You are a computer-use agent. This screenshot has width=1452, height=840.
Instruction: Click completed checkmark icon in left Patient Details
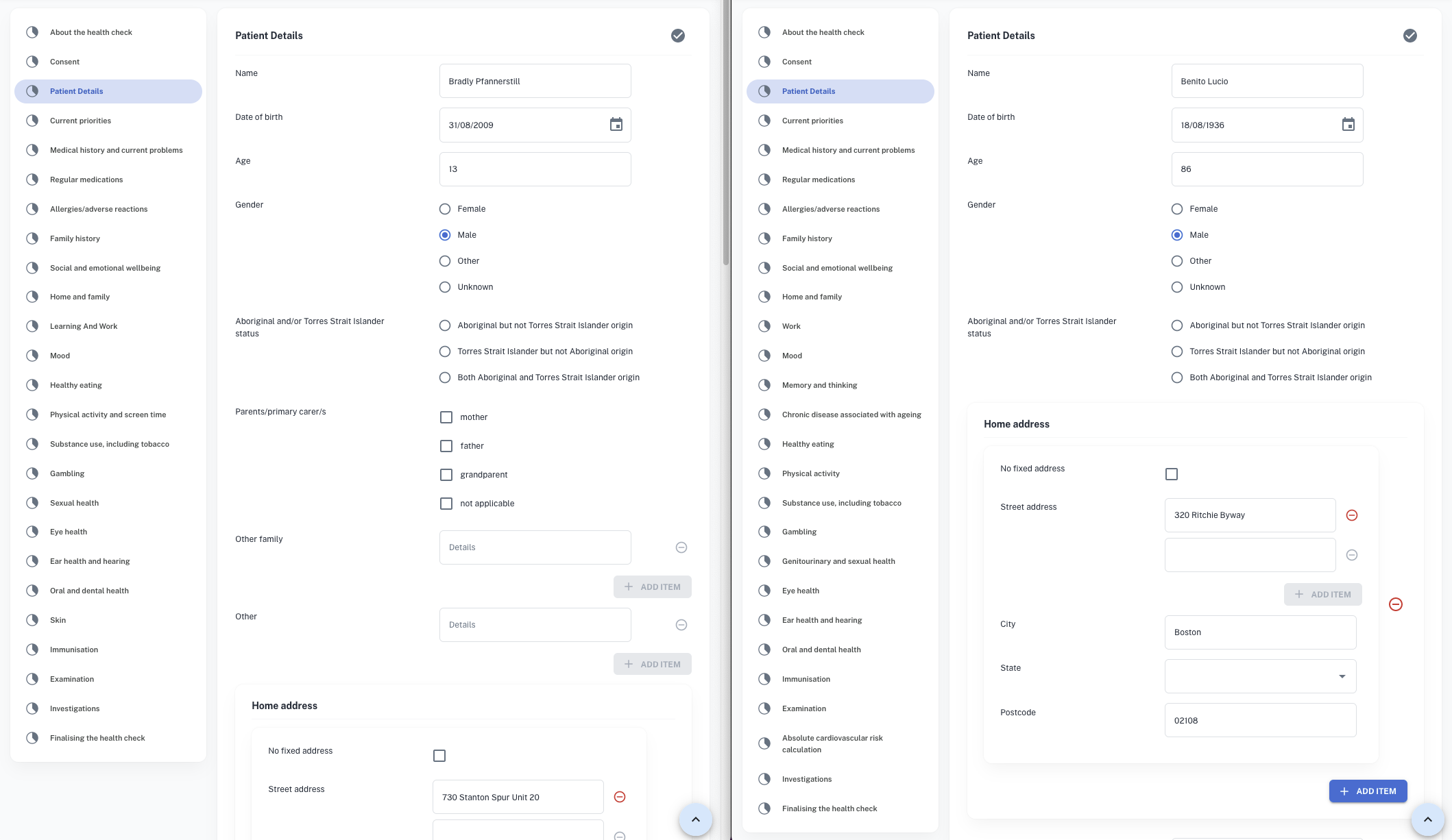pyautogui.click(x=678, y=36)
